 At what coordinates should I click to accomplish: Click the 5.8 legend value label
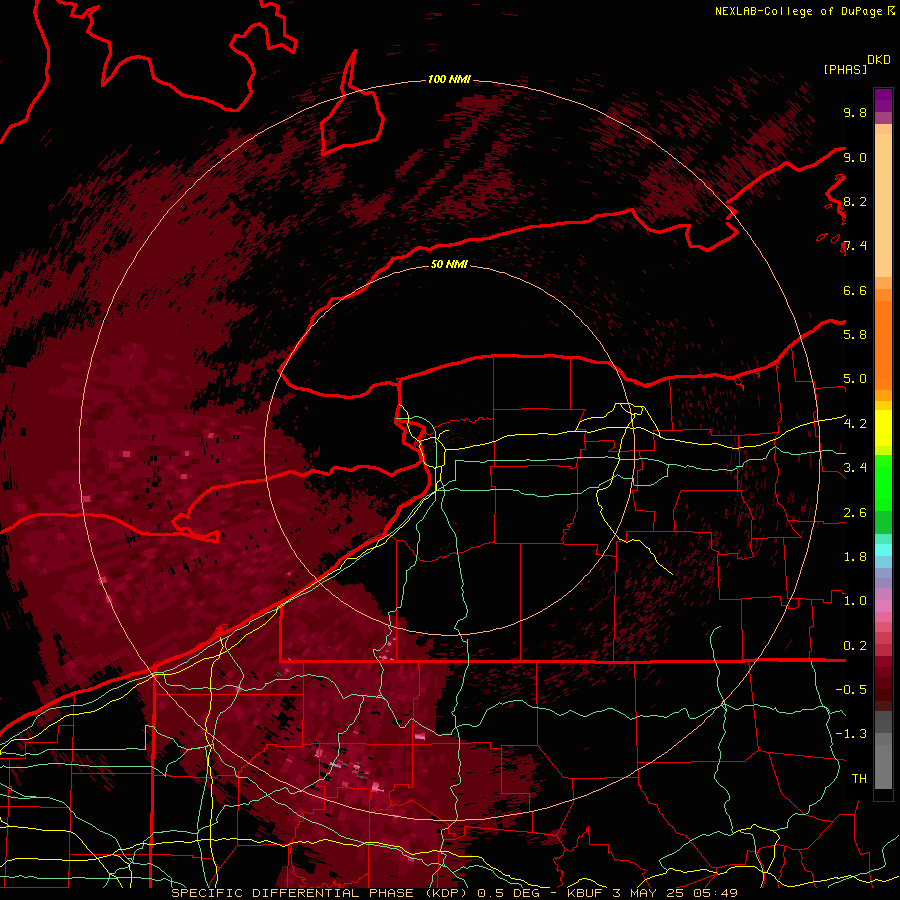pyautogui.click(x=855, y=335)
